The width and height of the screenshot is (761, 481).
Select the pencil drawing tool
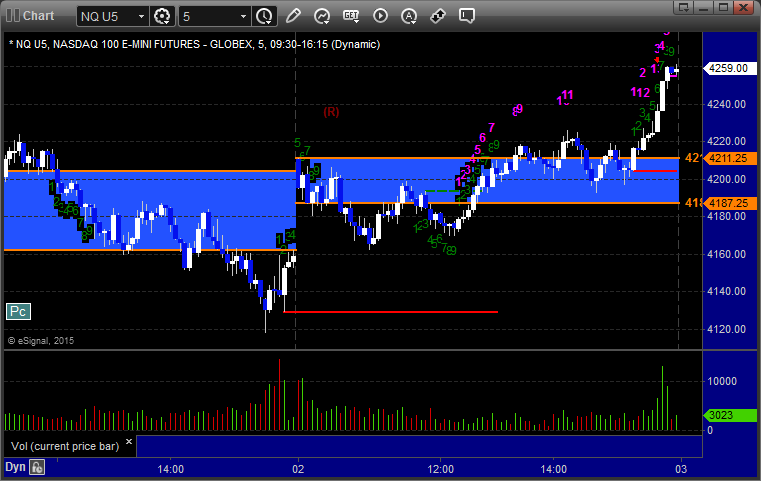click(x=293, y=16)
